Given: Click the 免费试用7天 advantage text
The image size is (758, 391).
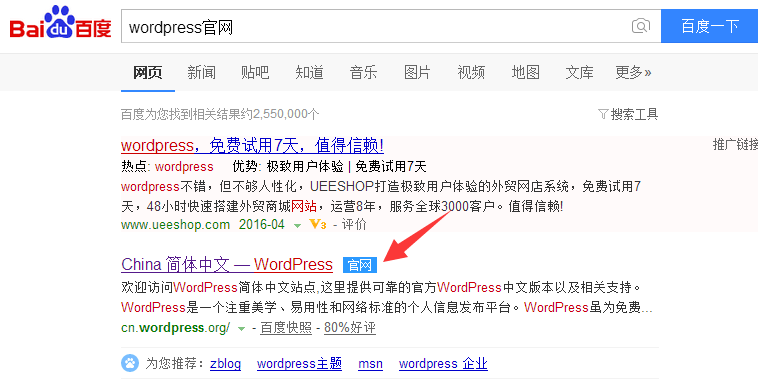Looking at the screenshot, I should pyautogui.click(x=391, y=167).
